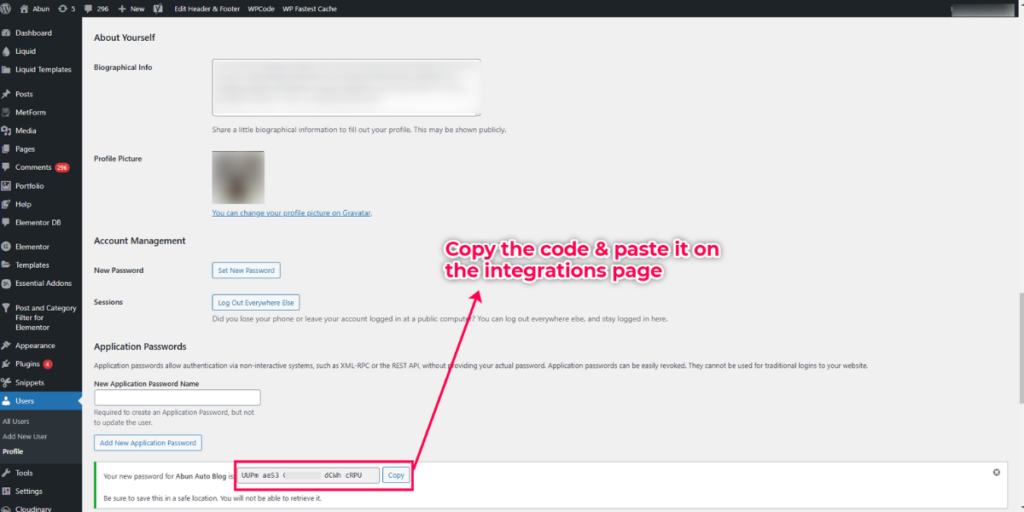Viewport: 1024px width, 512px height.
Task: Click the Portfolio icon in sidebar
Action: point(6,186)
